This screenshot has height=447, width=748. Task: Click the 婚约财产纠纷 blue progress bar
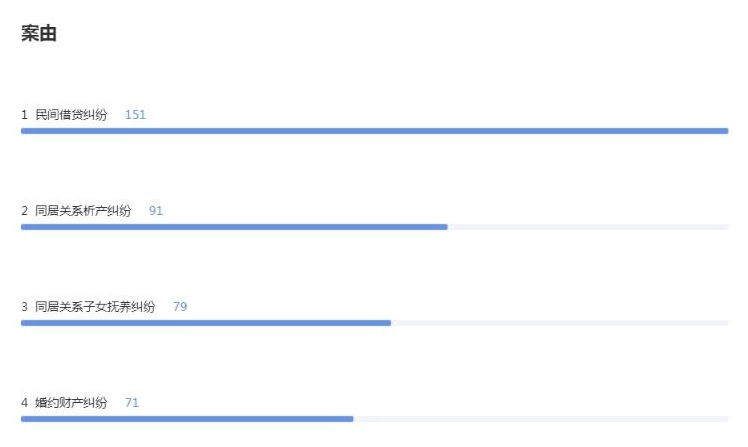[187, 419]
